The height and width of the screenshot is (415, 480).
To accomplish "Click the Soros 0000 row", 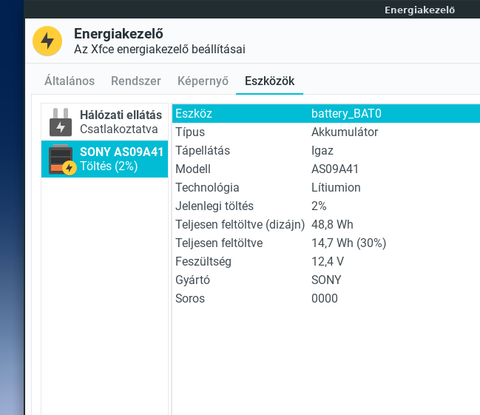I will coord(326,298).
